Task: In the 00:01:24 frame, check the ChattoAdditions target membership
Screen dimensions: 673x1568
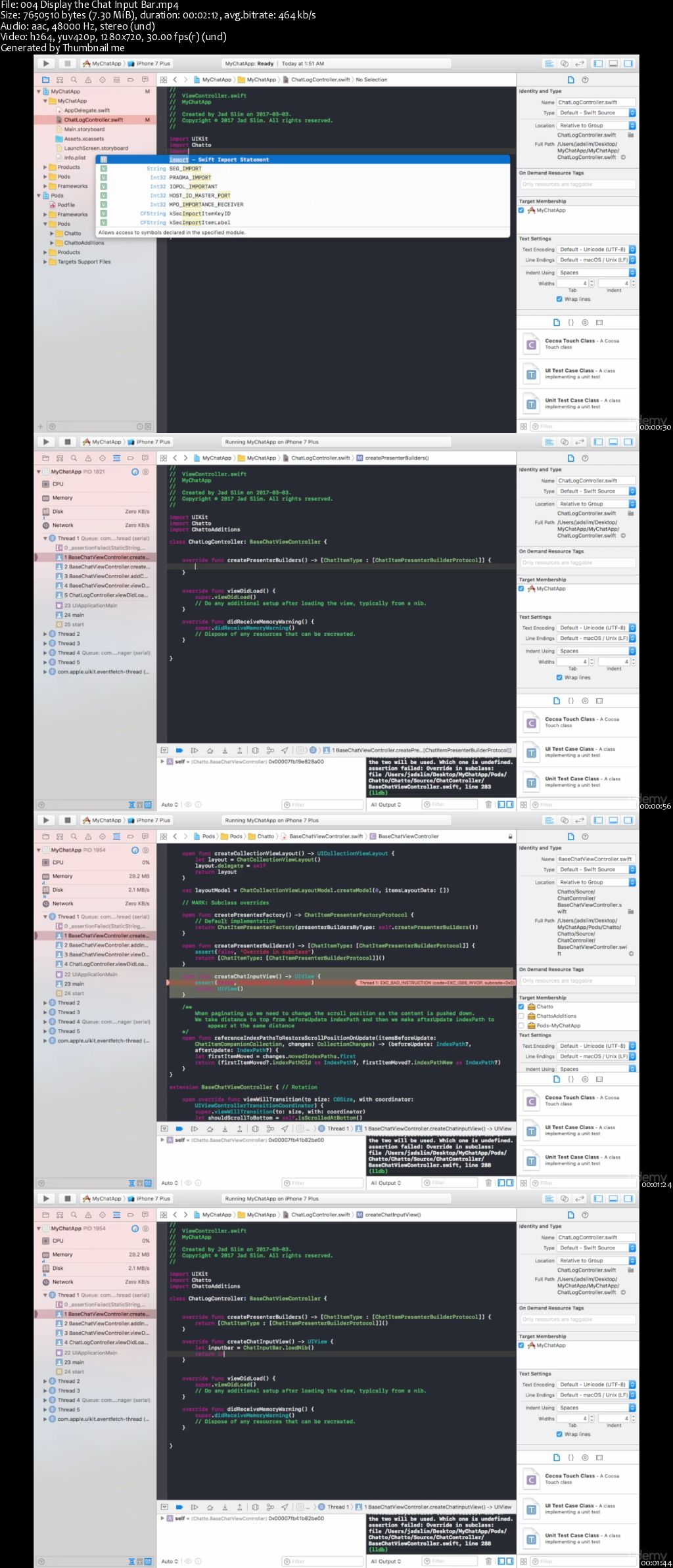Action: coord(521,1016)
